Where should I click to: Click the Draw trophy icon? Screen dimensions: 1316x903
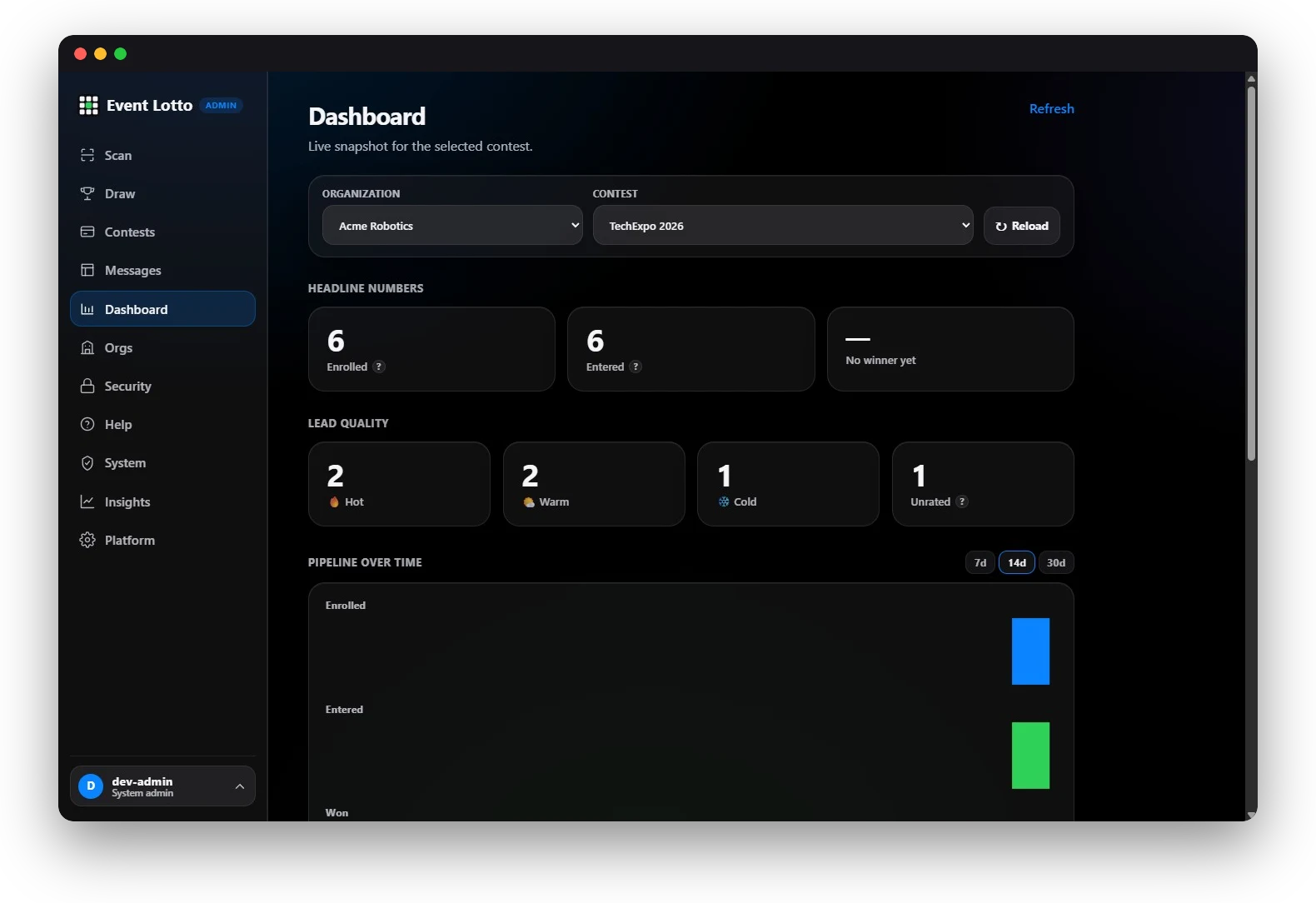[x=87, y=193]
